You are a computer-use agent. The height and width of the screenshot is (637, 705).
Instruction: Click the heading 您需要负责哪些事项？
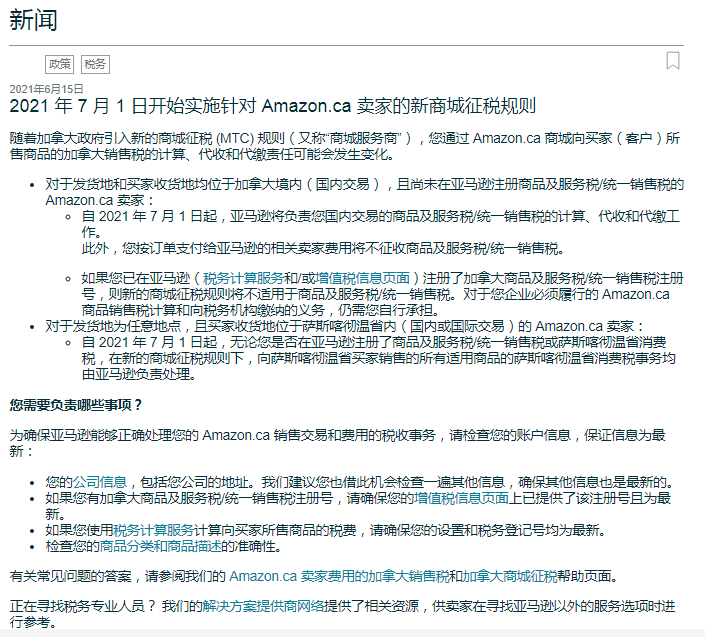tap(76, 405)
